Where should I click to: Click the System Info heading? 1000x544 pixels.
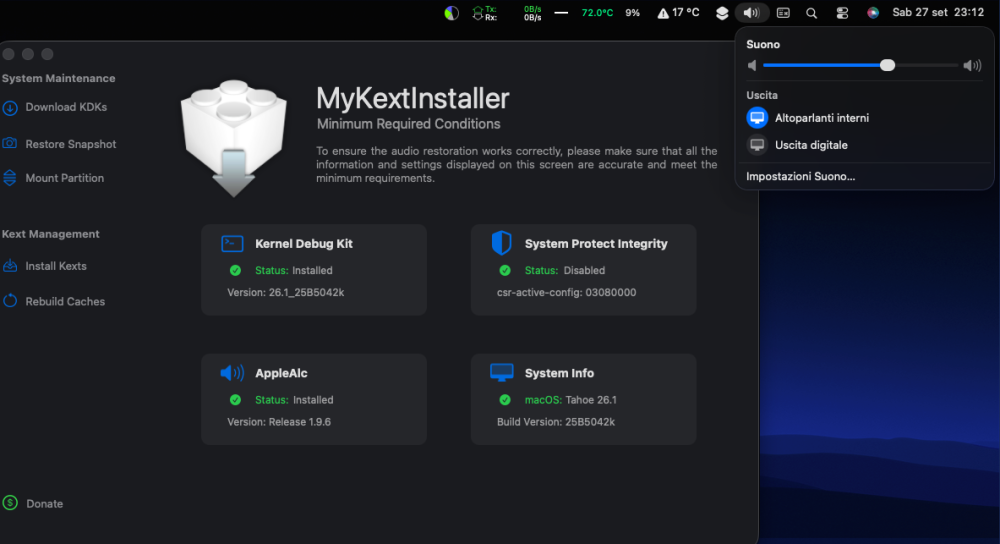pyautogui.click(x=559, y=373)
